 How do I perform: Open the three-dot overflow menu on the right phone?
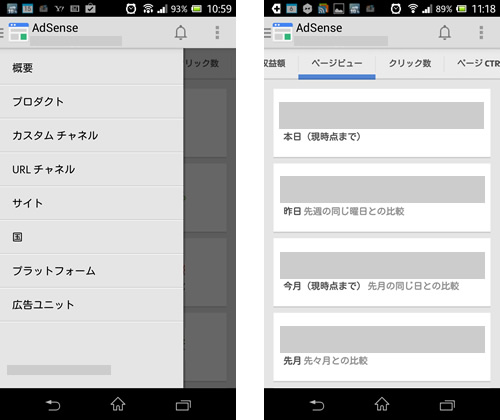point(481,33)
